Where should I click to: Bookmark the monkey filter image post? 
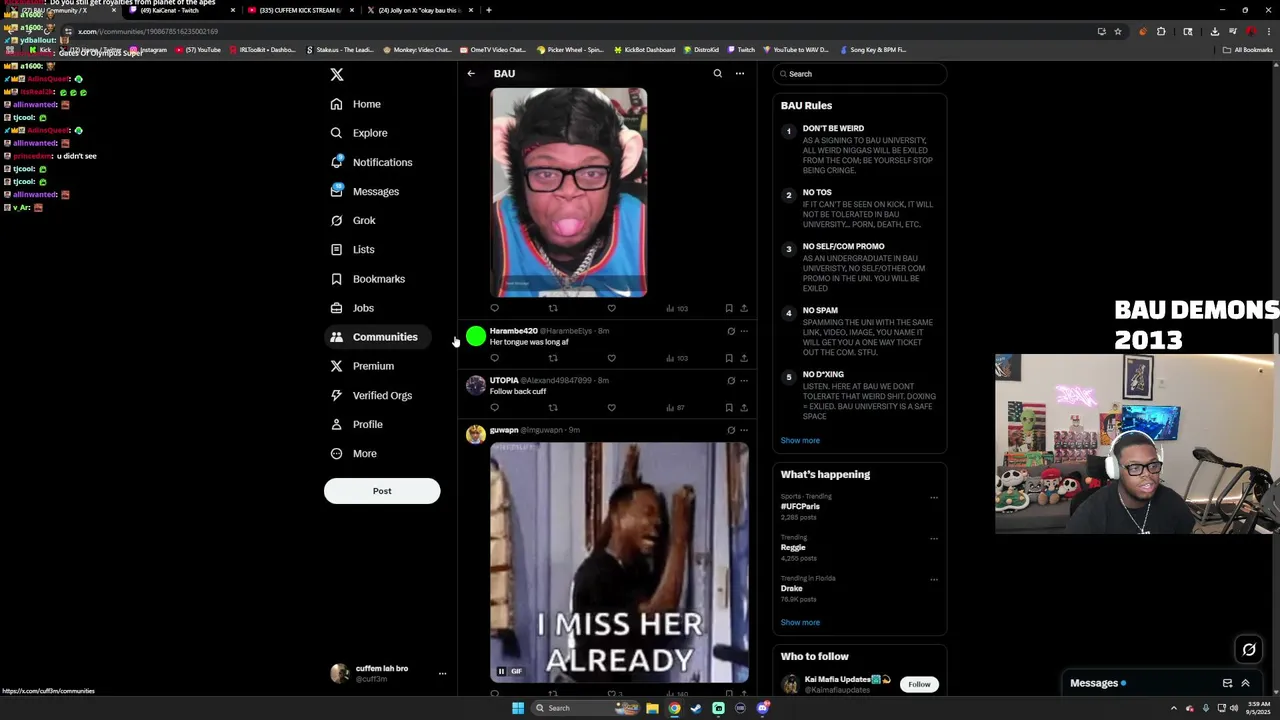[x=729, y=308]
